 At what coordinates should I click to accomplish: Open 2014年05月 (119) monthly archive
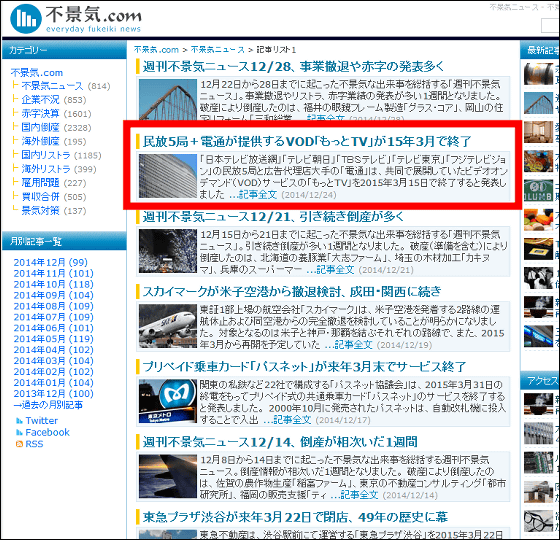[x=54, y=339]
